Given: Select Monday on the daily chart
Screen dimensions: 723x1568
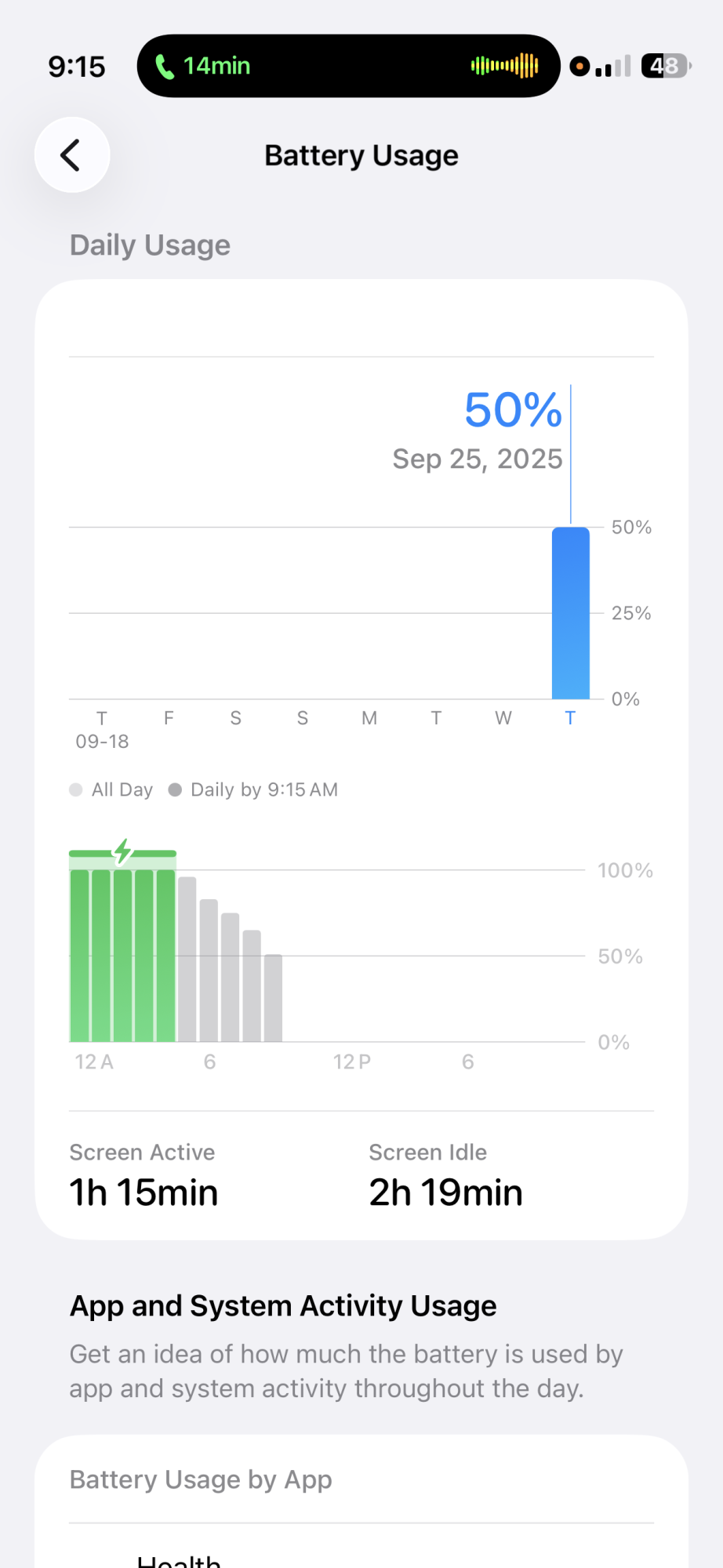Looking at the screenshot, I should pyautogui.click(x=369, y=718).
